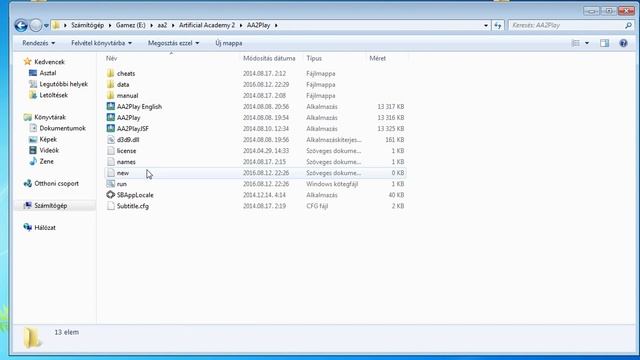Viewport: 640px width, 360px height.
Task: Select the license text file icon
Action: pyautogui.click(x=111, y=150)
